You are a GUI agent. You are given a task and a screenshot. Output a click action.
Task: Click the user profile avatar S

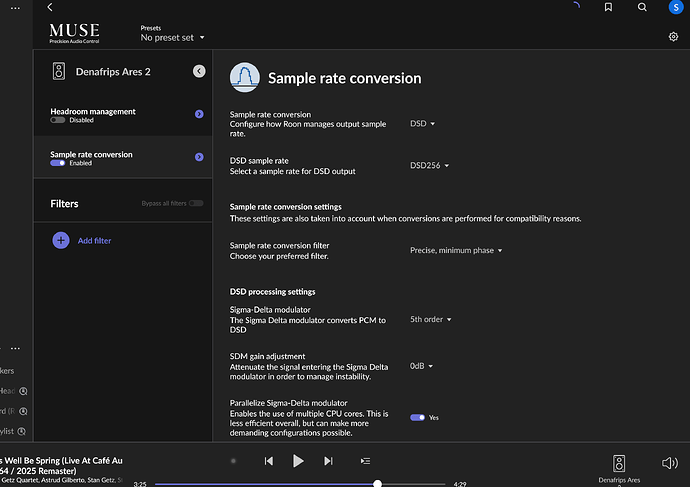point(675,7)
